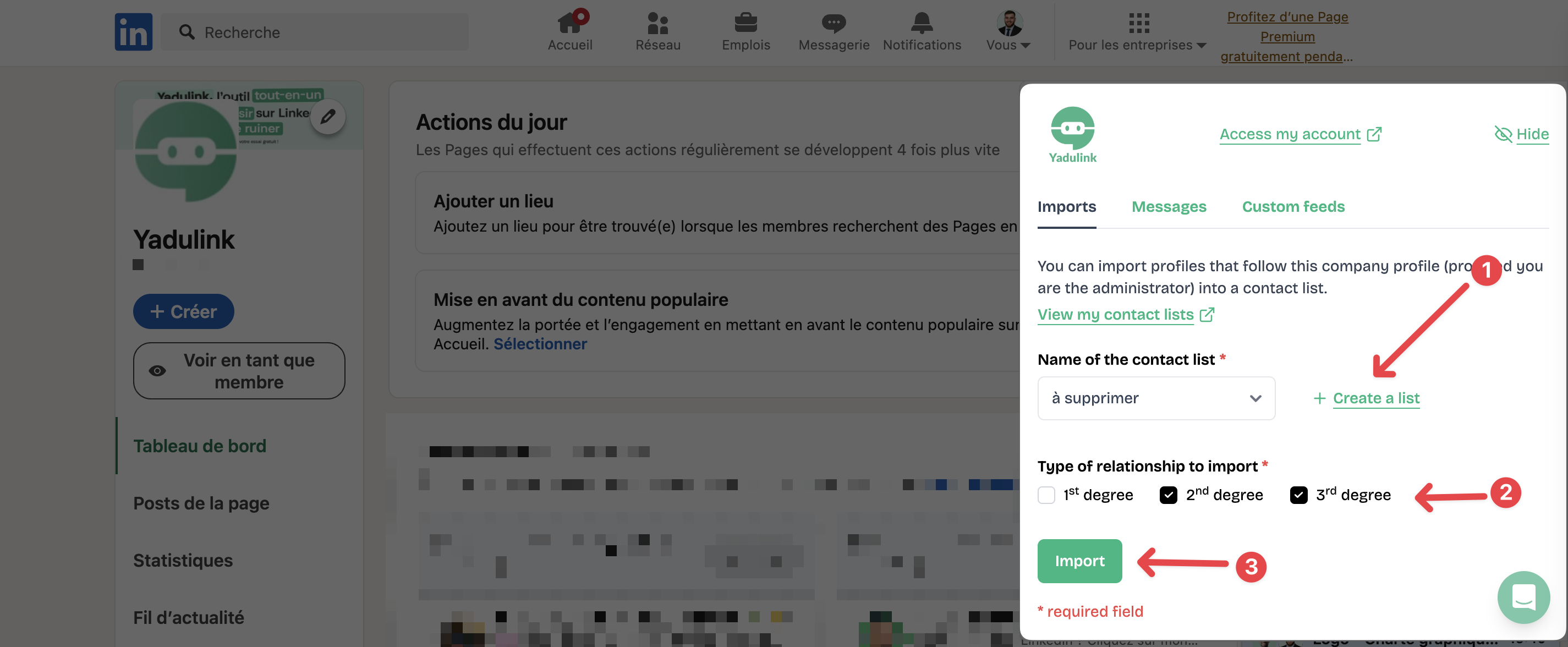Open the edit pencil on the page banner
1568x647 pixels.
coord(328,116)
